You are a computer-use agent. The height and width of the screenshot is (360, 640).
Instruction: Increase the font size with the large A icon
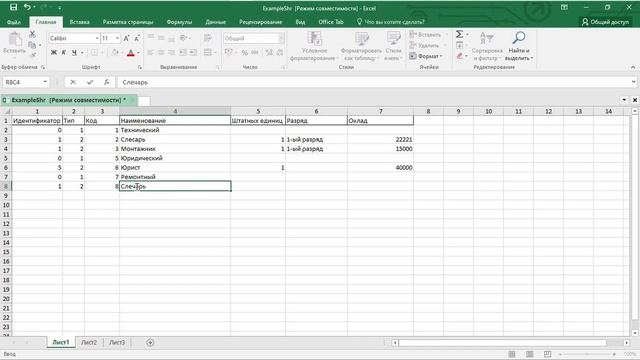[127, 38]
